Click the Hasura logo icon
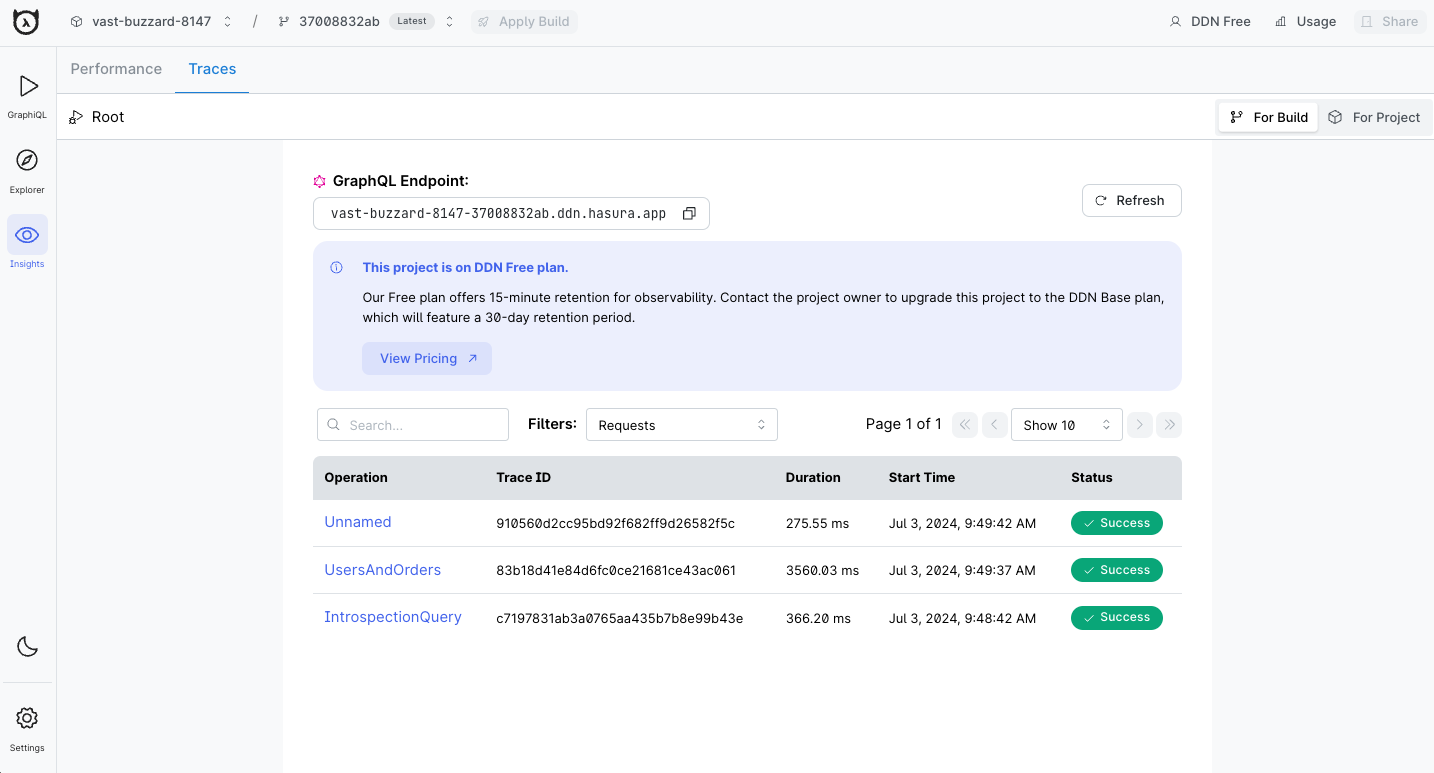This screenshot has height=773, width=1434. tap(26, 21)
